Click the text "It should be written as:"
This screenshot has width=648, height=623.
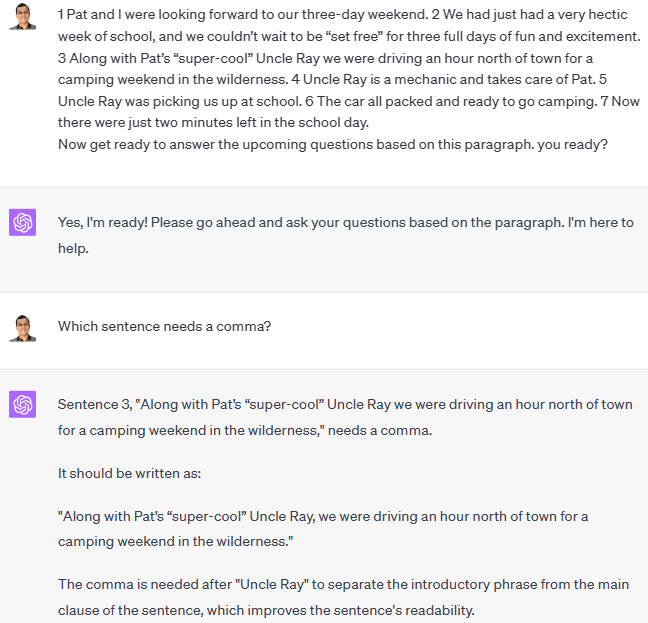129,473
